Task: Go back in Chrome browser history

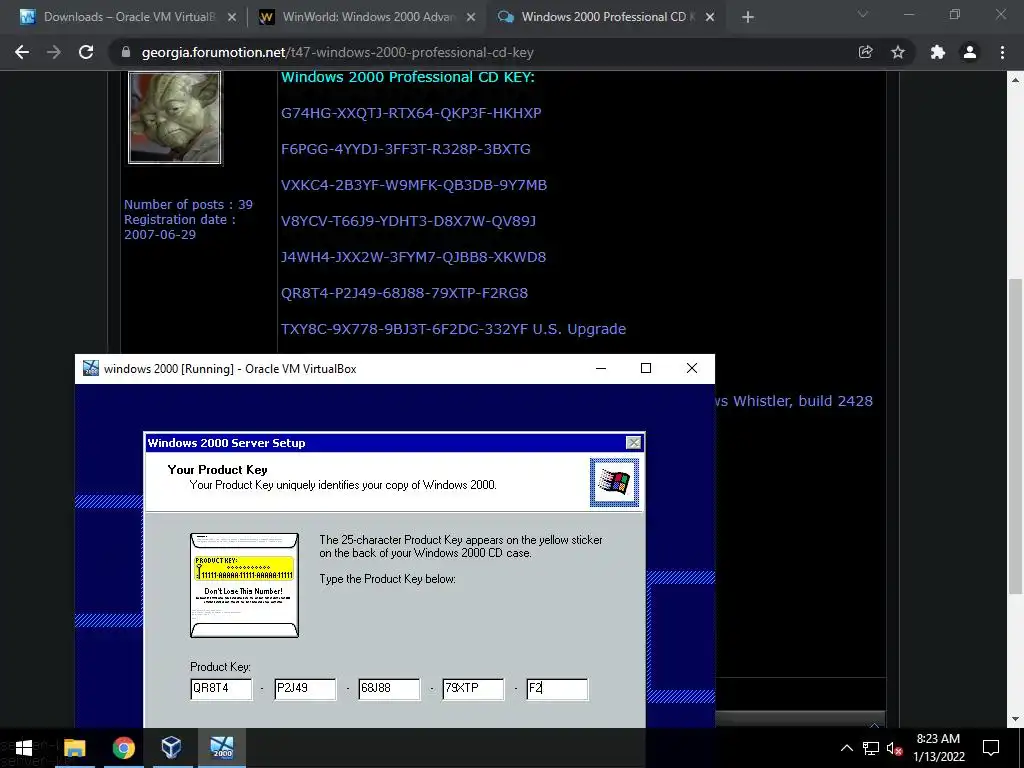Action: point(22,52)
